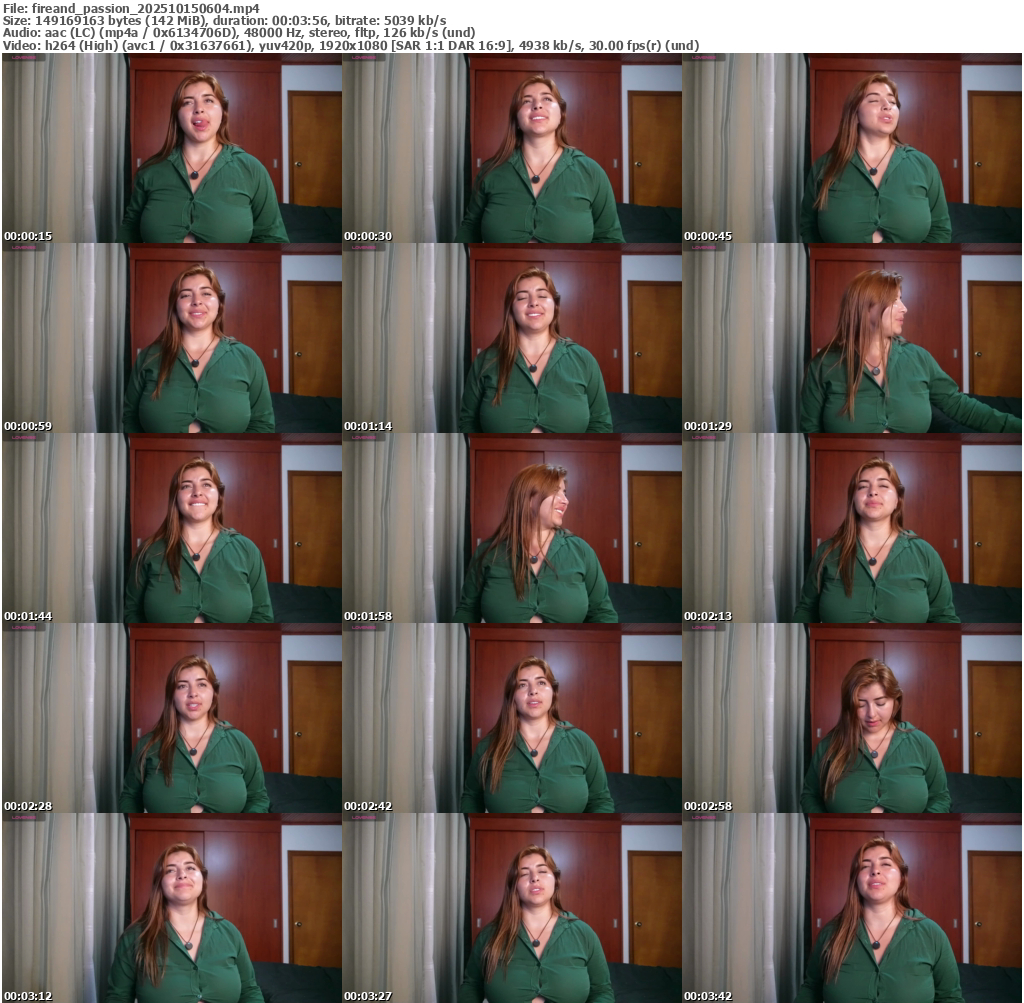
Task: Select the thumbnail frame at 00:00:30
Action: [512, 148]
